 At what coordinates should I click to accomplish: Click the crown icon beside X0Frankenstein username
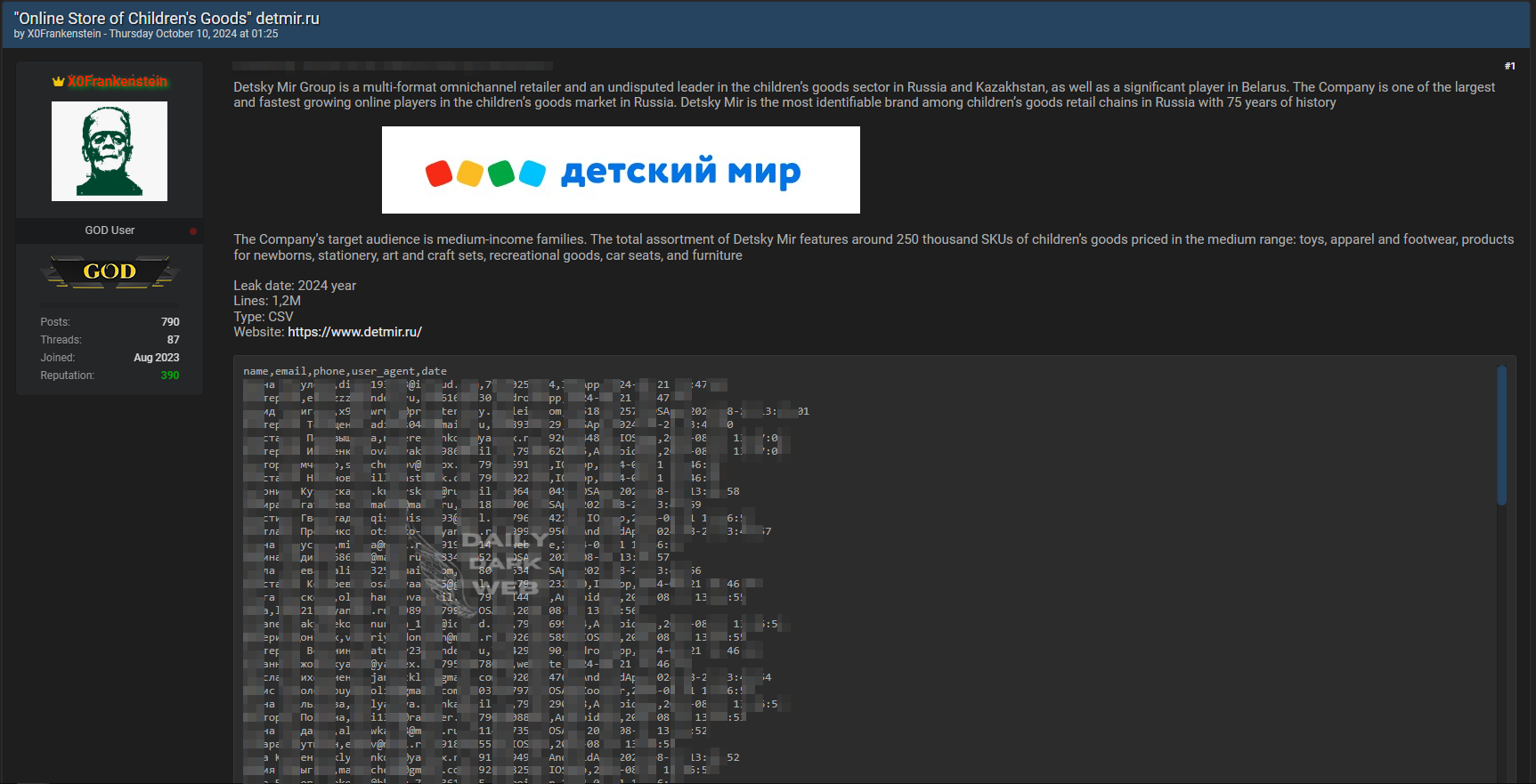pos(59,82)
